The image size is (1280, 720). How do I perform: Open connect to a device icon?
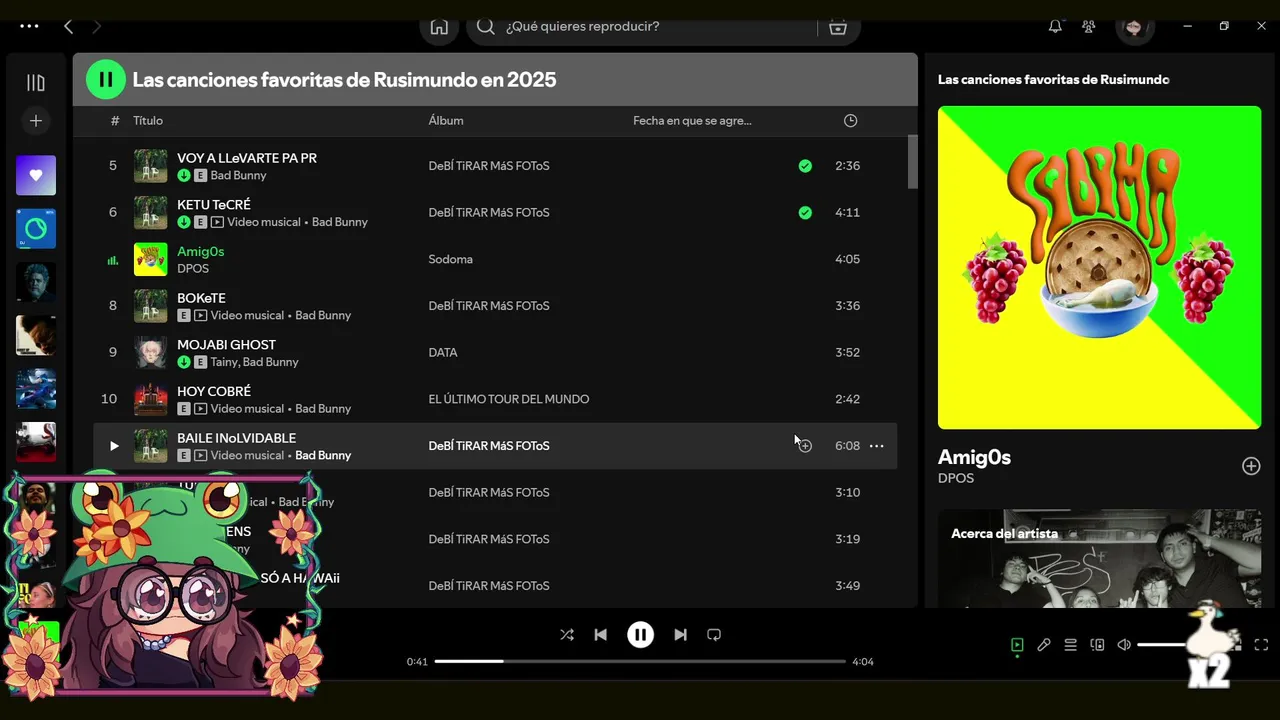coord(1097,645)
